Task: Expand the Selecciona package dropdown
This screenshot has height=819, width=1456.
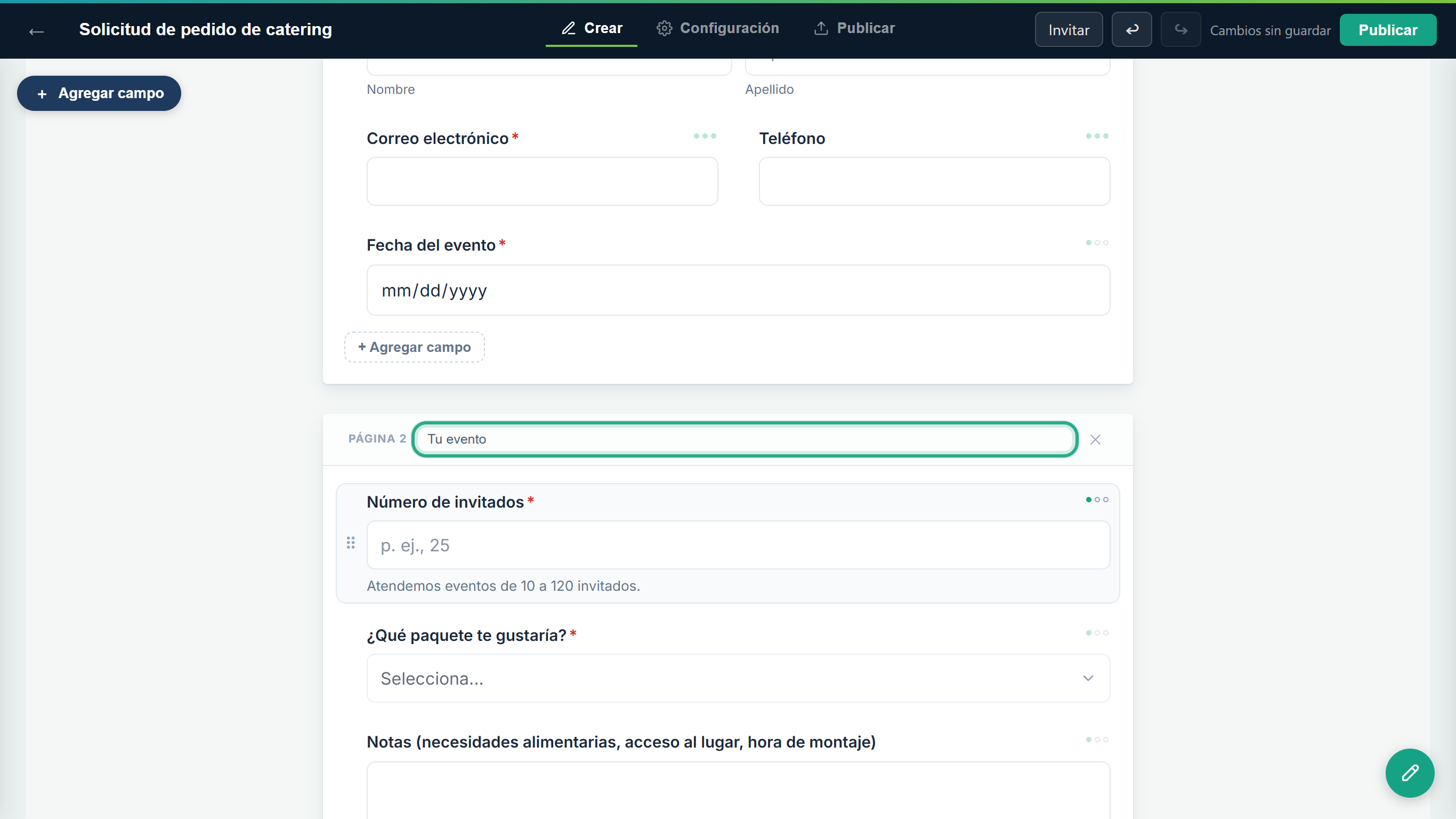Action: tap(738, 678)
